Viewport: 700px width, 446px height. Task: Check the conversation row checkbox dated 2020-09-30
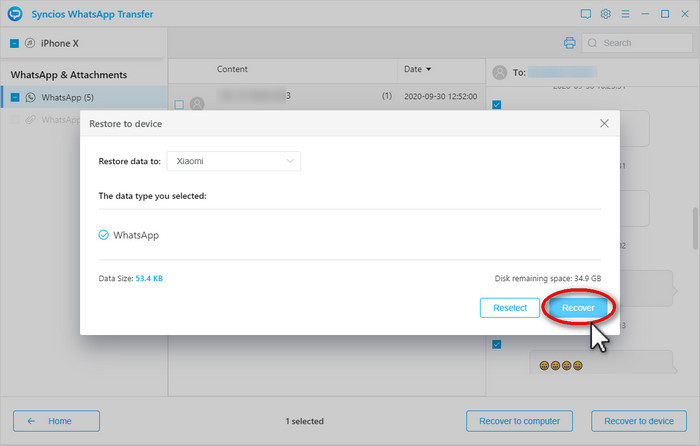pos(179,104)
